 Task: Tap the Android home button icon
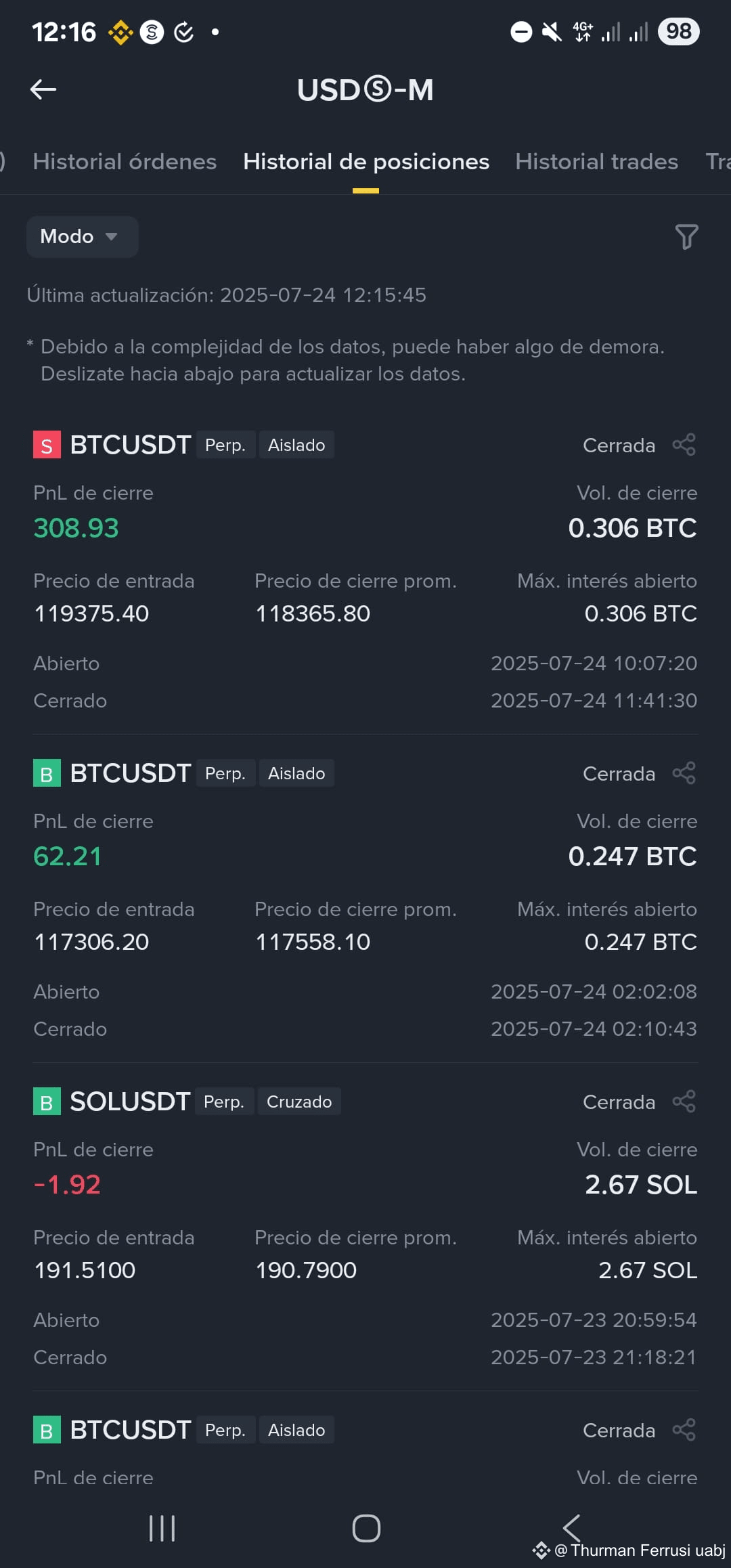click(366, 1528)
